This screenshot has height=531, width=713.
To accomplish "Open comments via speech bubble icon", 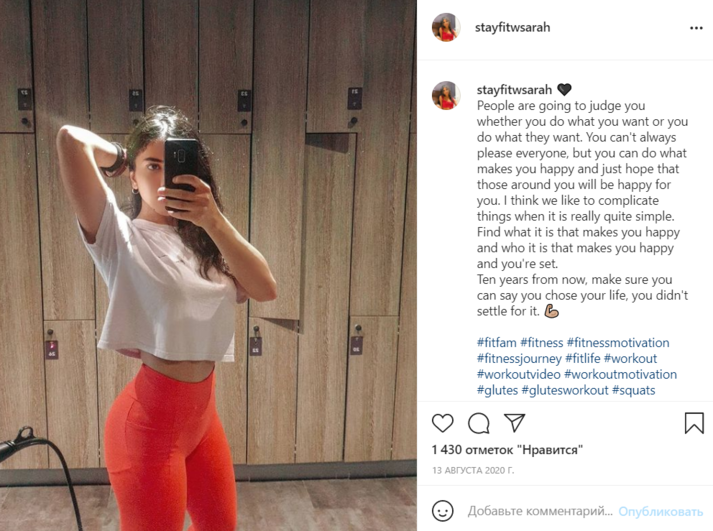I will pyautogui.click(x=479, y=423).
